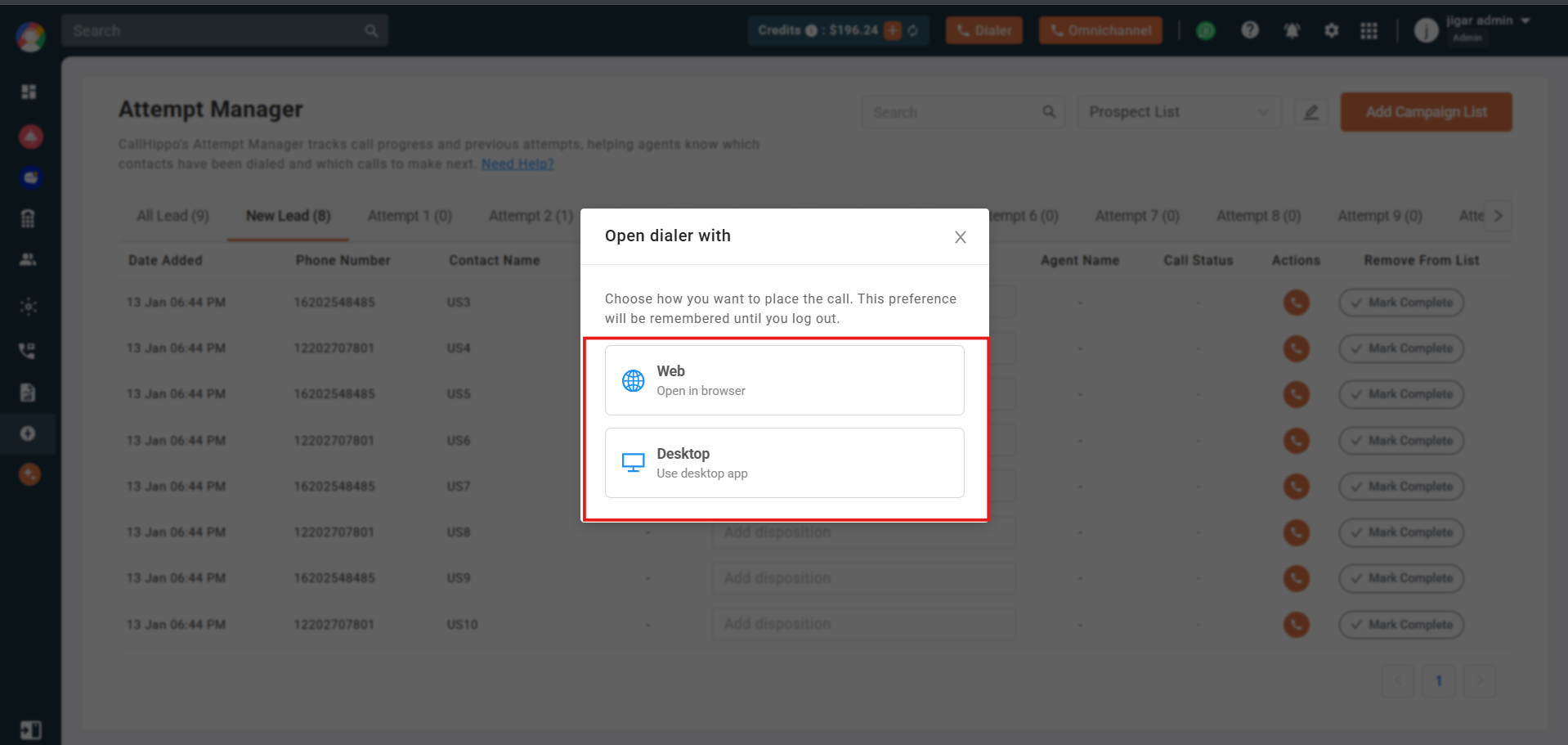Click phone number 16202548485 in US3 row
The height and width of the screenshot is (745, 1568).
coord(334,303)
